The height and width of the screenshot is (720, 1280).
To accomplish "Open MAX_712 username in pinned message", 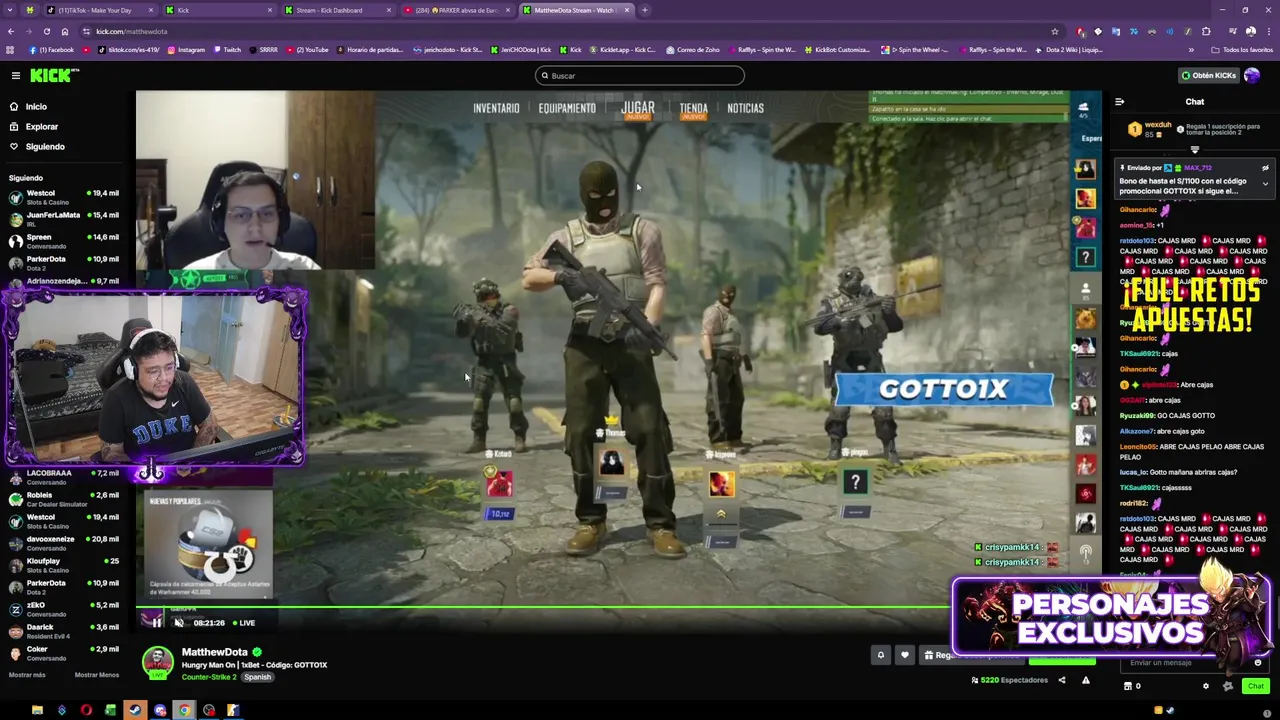I will point(1198,168).
